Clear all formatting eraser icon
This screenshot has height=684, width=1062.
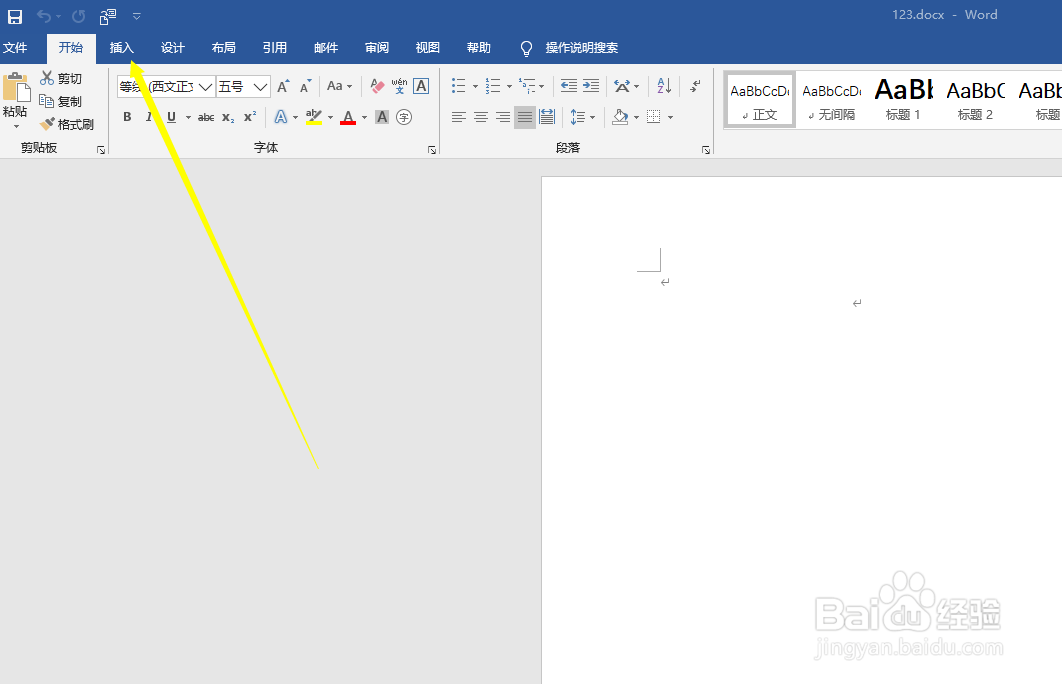(377, 86)
